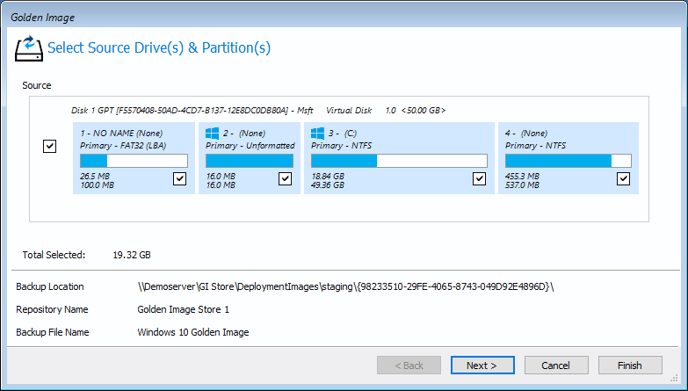The image size is (688, 391).
Task: Toggle partition 4 NTFS 537 MB checkbox
Action: (x=624, y=179)
